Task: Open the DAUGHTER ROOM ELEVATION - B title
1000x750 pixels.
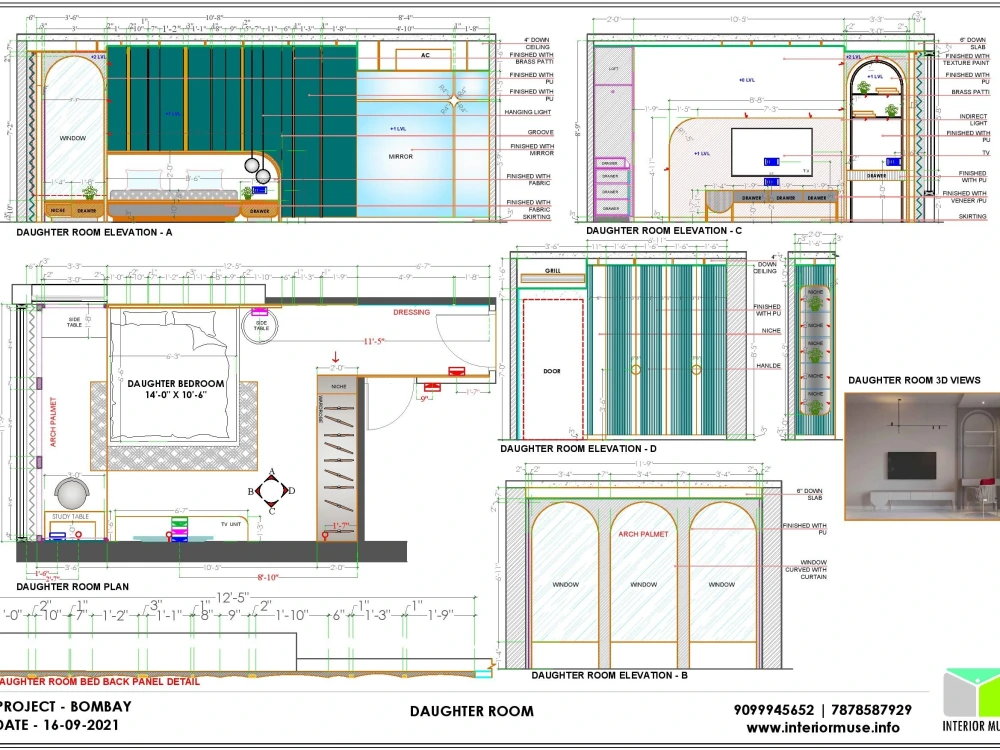Action: tap(610, 675)
